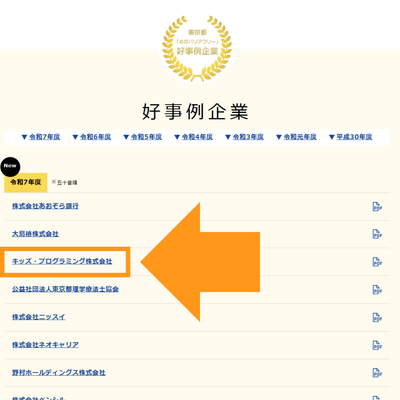Open PDF icon for 株式会社ニッスイ
Screen dimensions: 400x400
377,317
